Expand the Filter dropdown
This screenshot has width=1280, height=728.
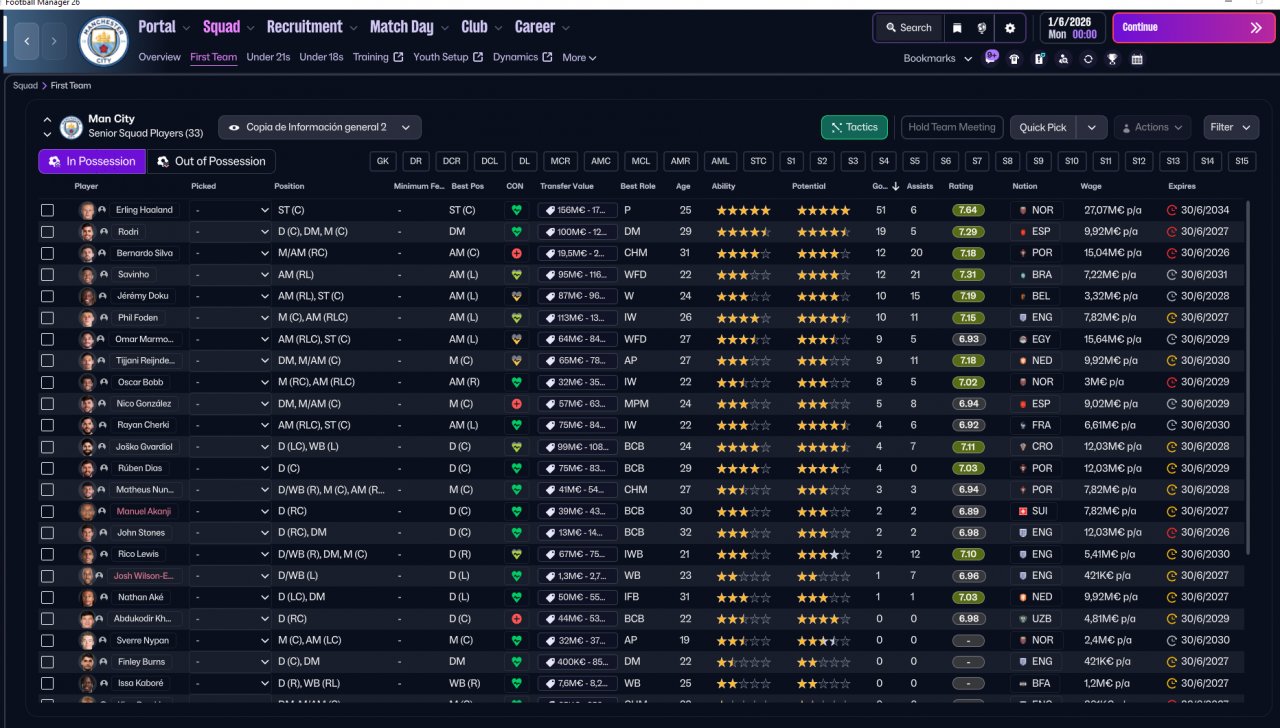click(x=1230, y=127)
